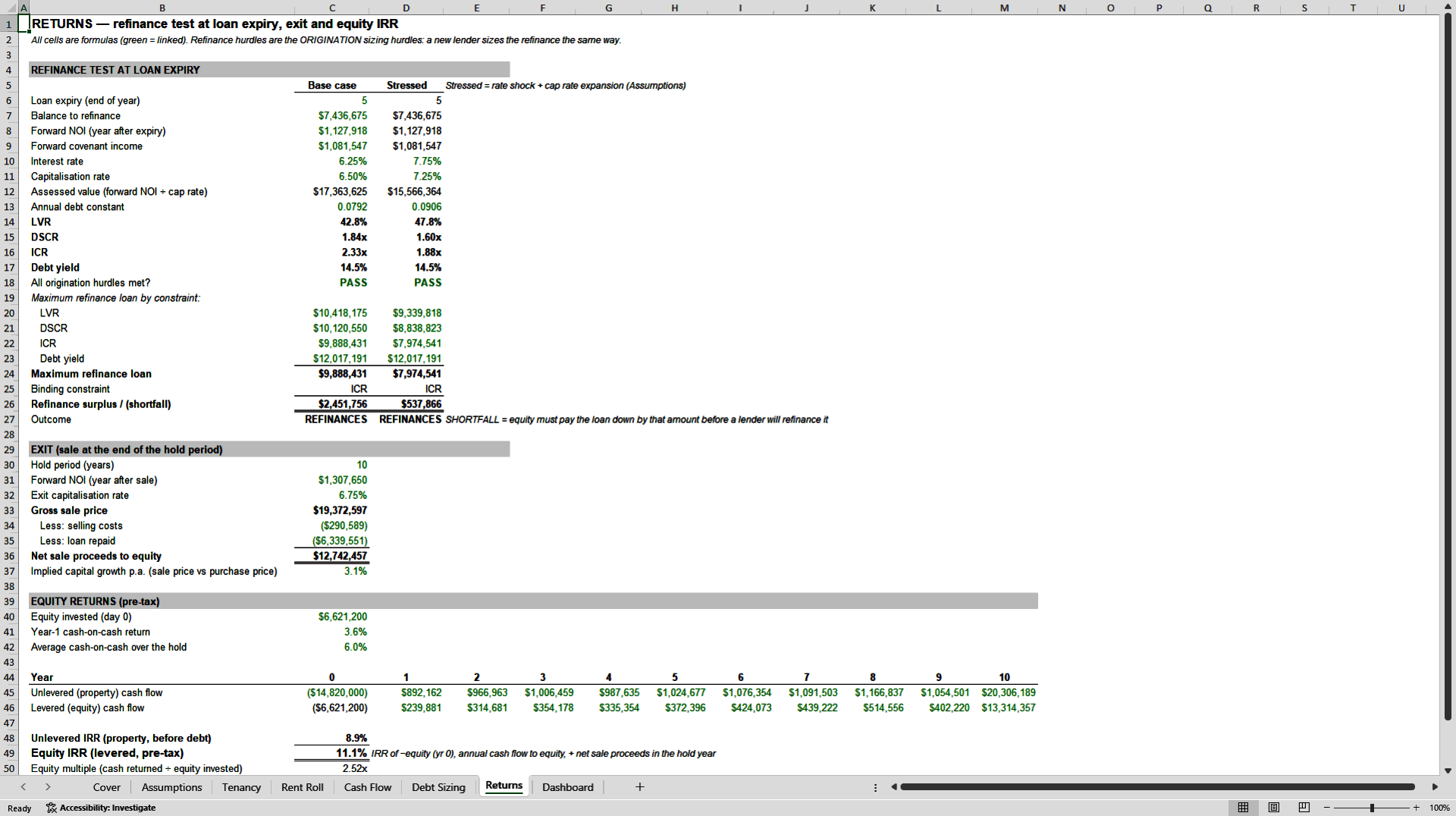Click the 100% zoom level

tap(1439, 808)
